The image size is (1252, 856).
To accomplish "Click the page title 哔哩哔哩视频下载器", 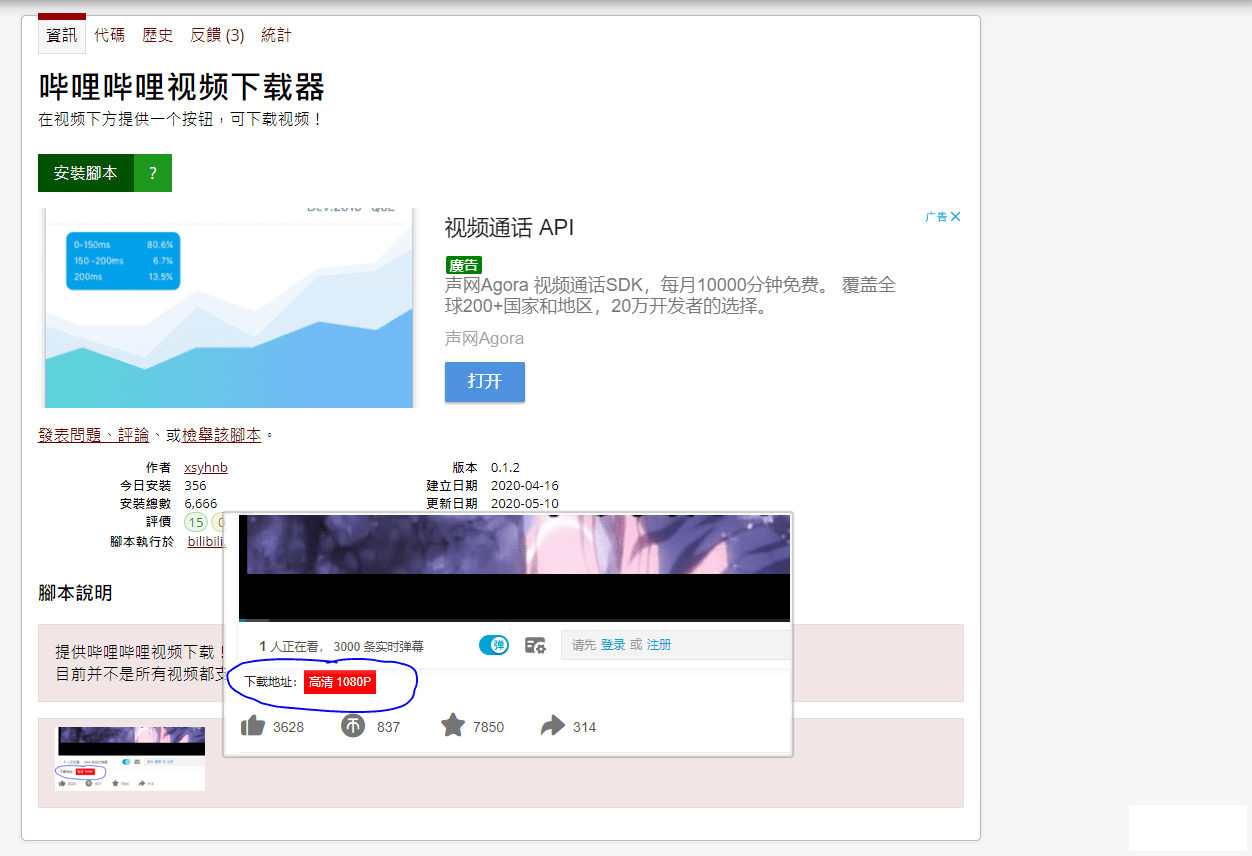I will click(x=182, y=87).
